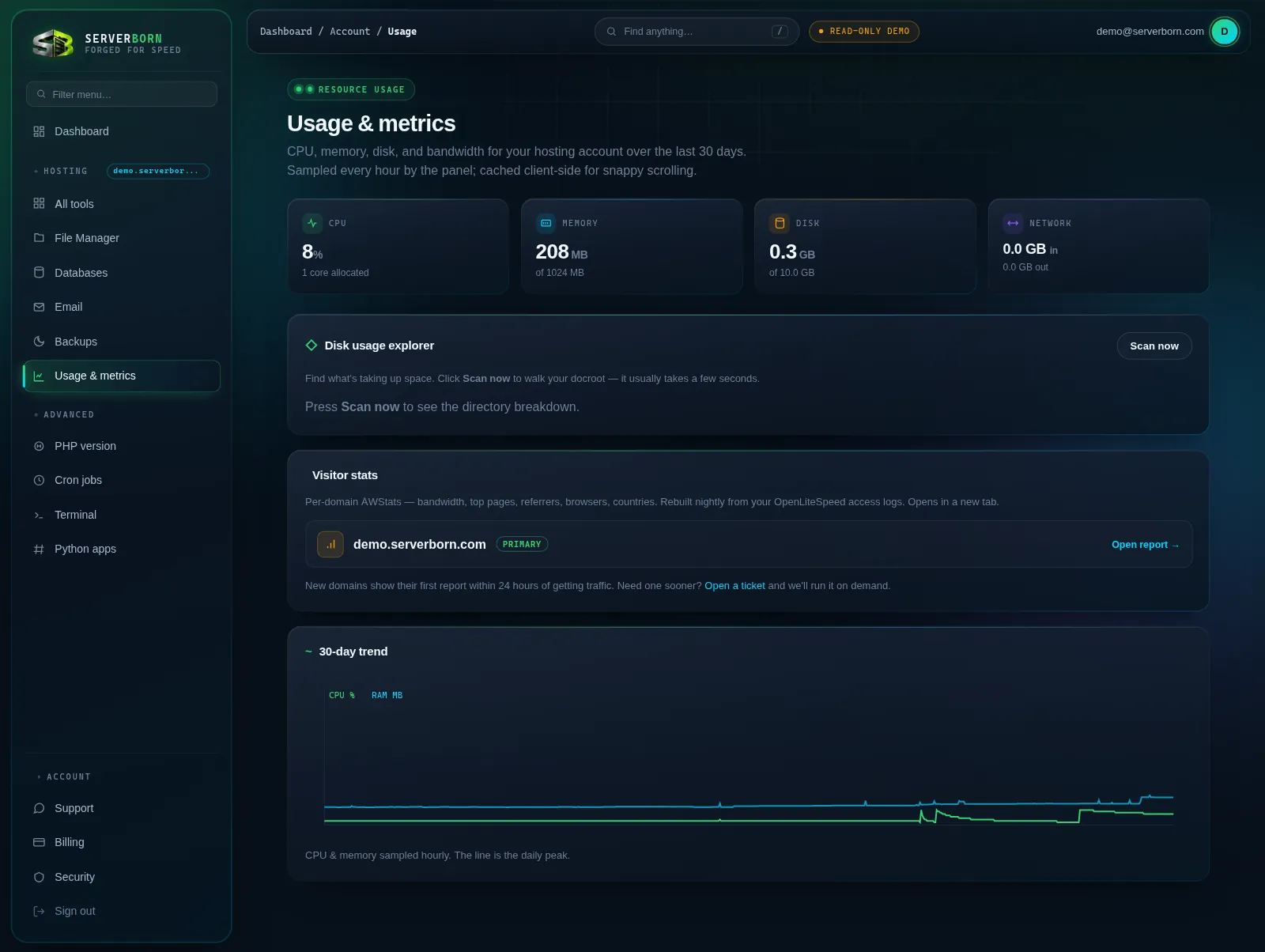
Task: Focus the Find anything search field
Action: click(697, 32)
